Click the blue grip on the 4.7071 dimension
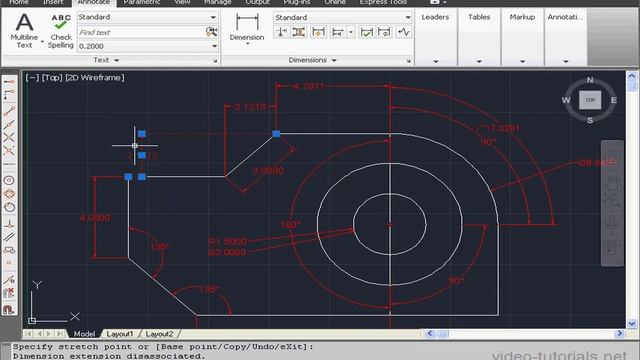 pos(276,133)
